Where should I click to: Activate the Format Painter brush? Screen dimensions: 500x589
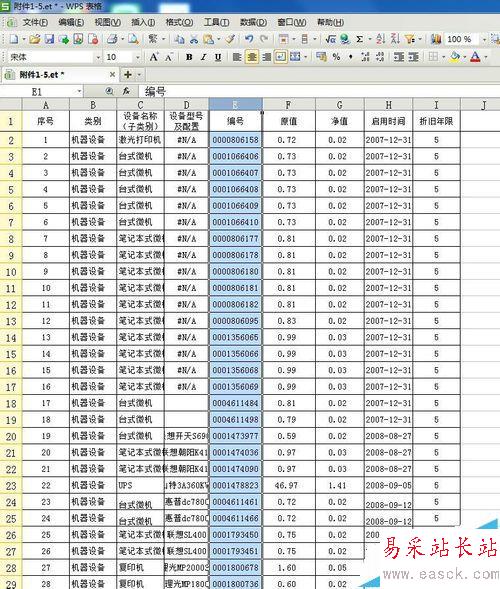230,39
